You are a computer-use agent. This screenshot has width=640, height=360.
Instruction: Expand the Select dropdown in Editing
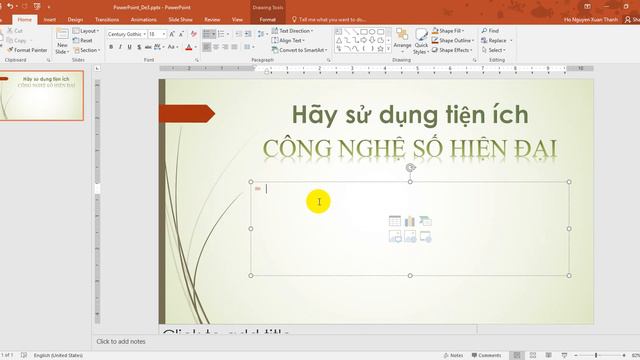(x=493, y=50)
